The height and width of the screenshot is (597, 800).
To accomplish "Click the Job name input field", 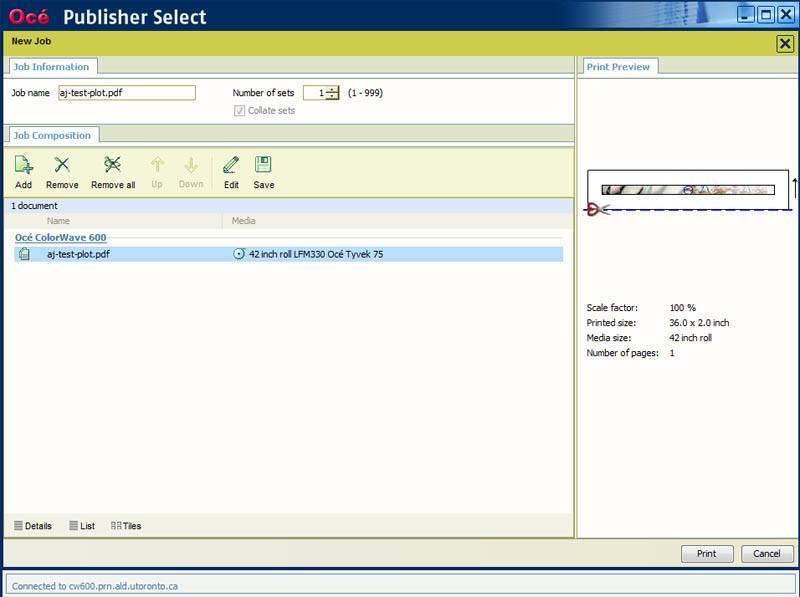I will [x=127, y=93].
